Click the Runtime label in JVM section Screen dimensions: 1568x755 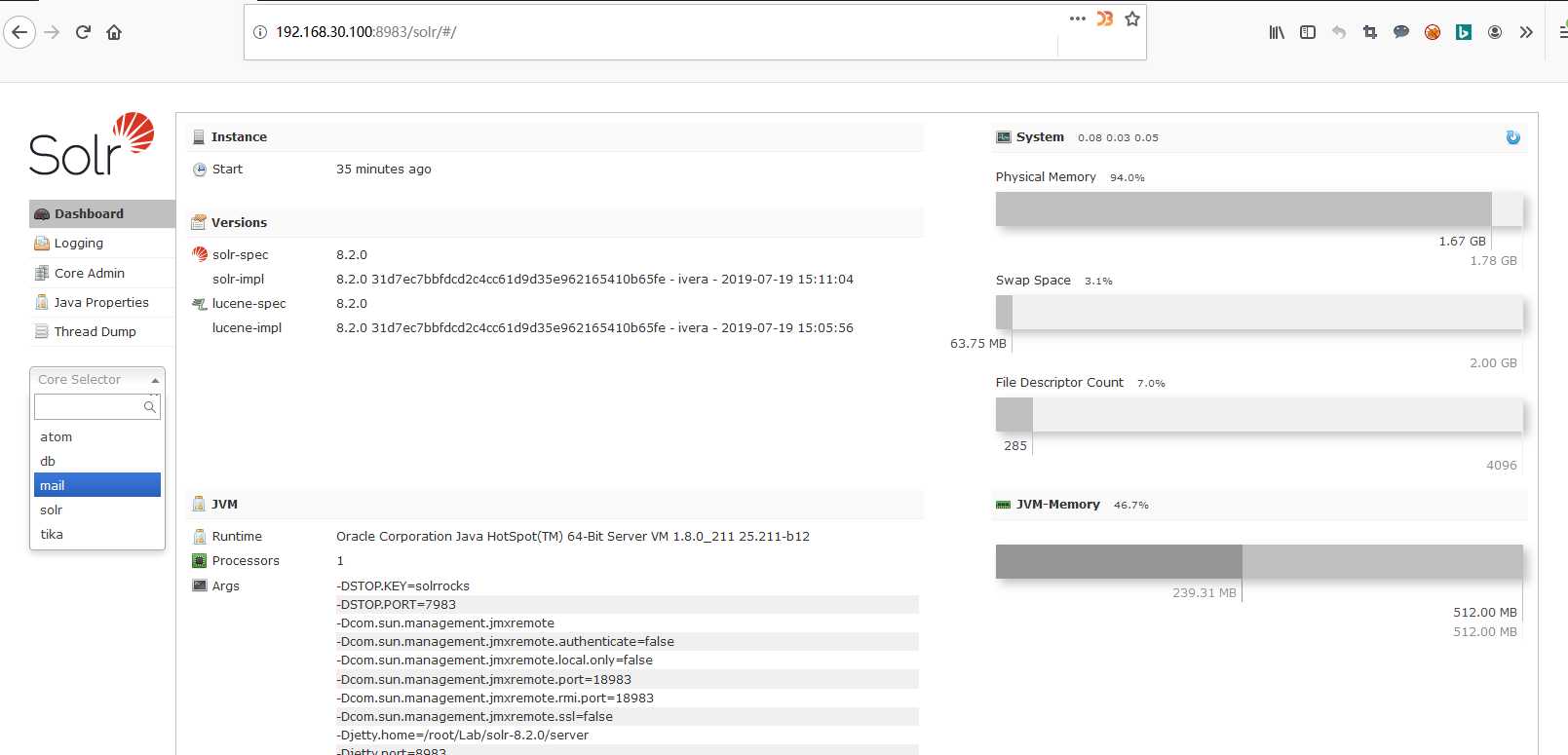tap(237, 537)
